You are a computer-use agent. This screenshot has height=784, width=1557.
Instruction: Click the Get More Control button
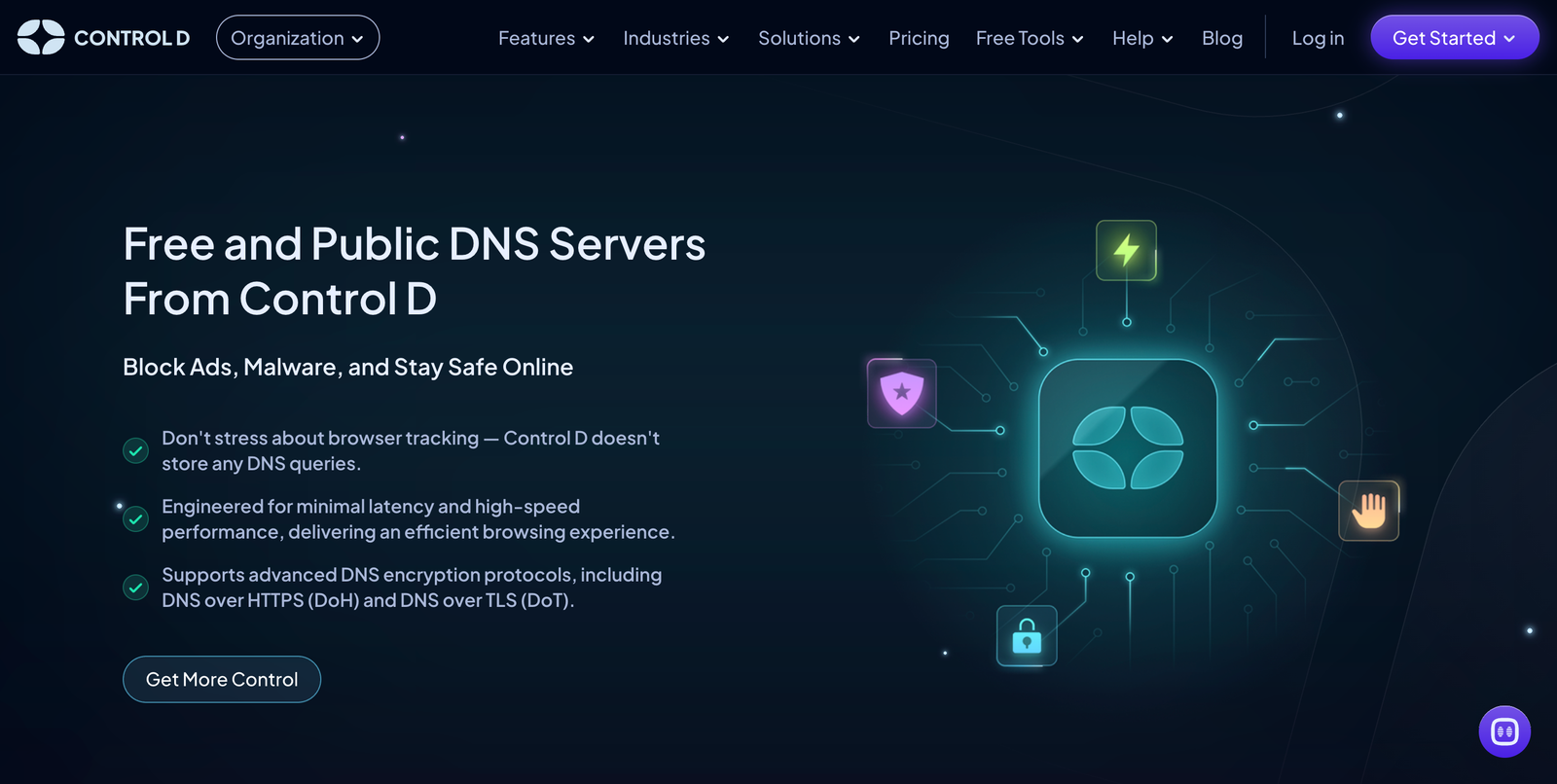tap(222, 680)
